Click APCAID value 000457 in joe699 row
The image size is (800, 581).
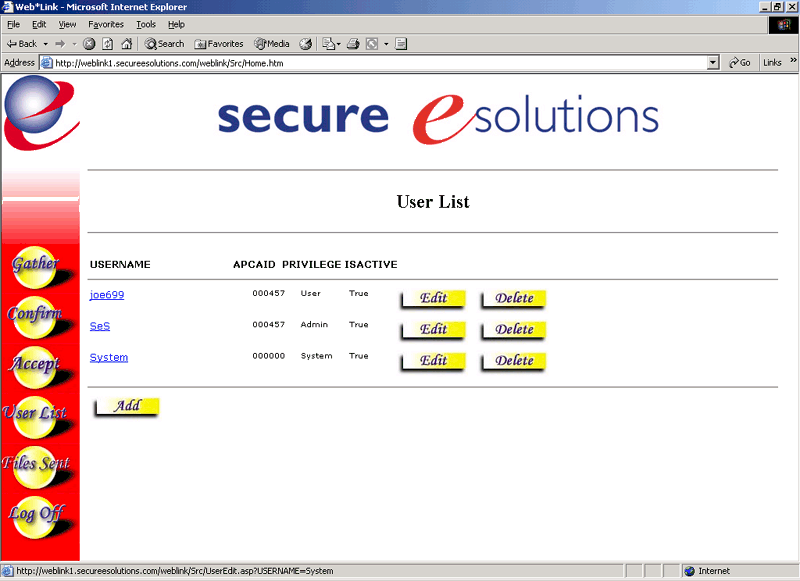pos(268,293)
